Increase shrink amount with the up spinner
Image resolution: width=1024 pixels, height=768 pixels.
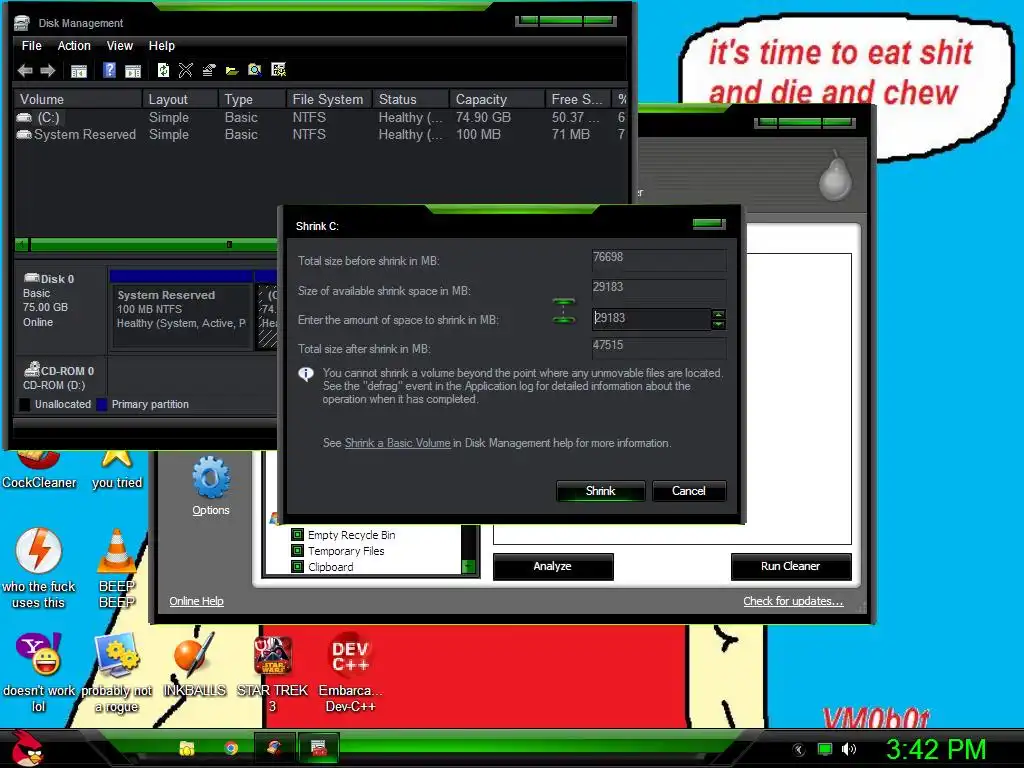[x=718, y=314]
